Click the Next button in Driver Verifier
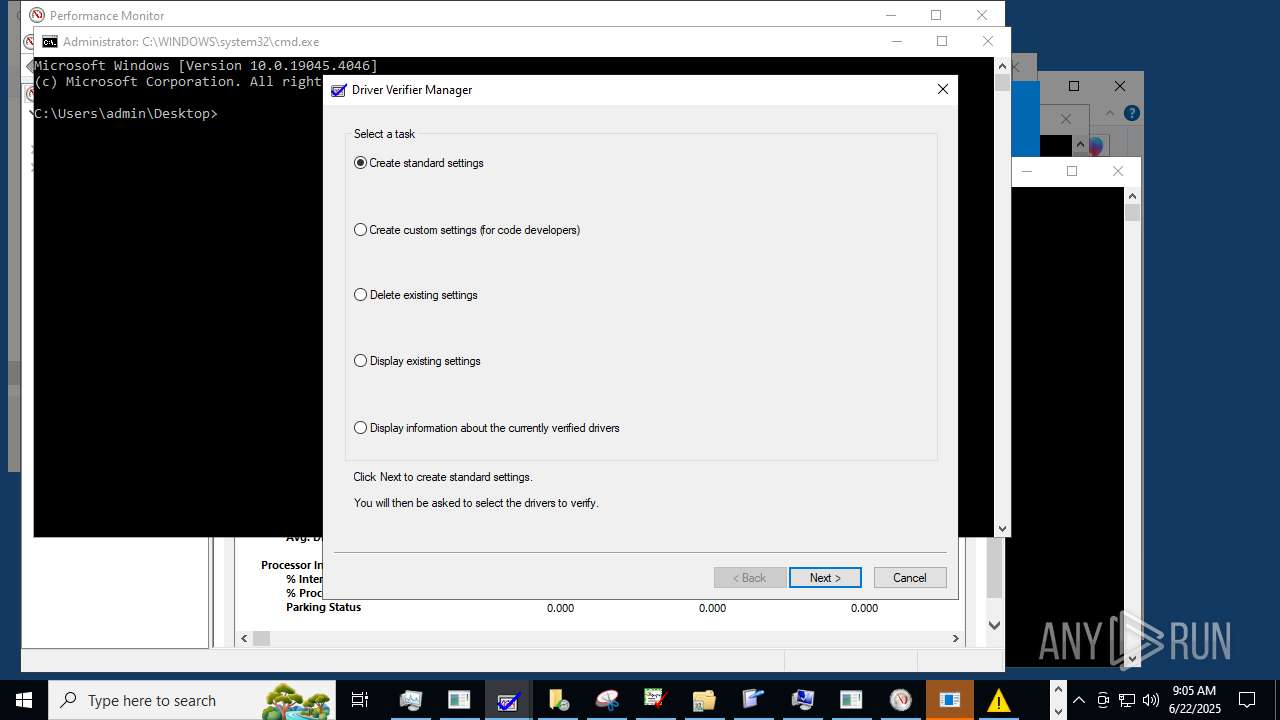This screenshot has width=1280, height=720. pos(825,578)
